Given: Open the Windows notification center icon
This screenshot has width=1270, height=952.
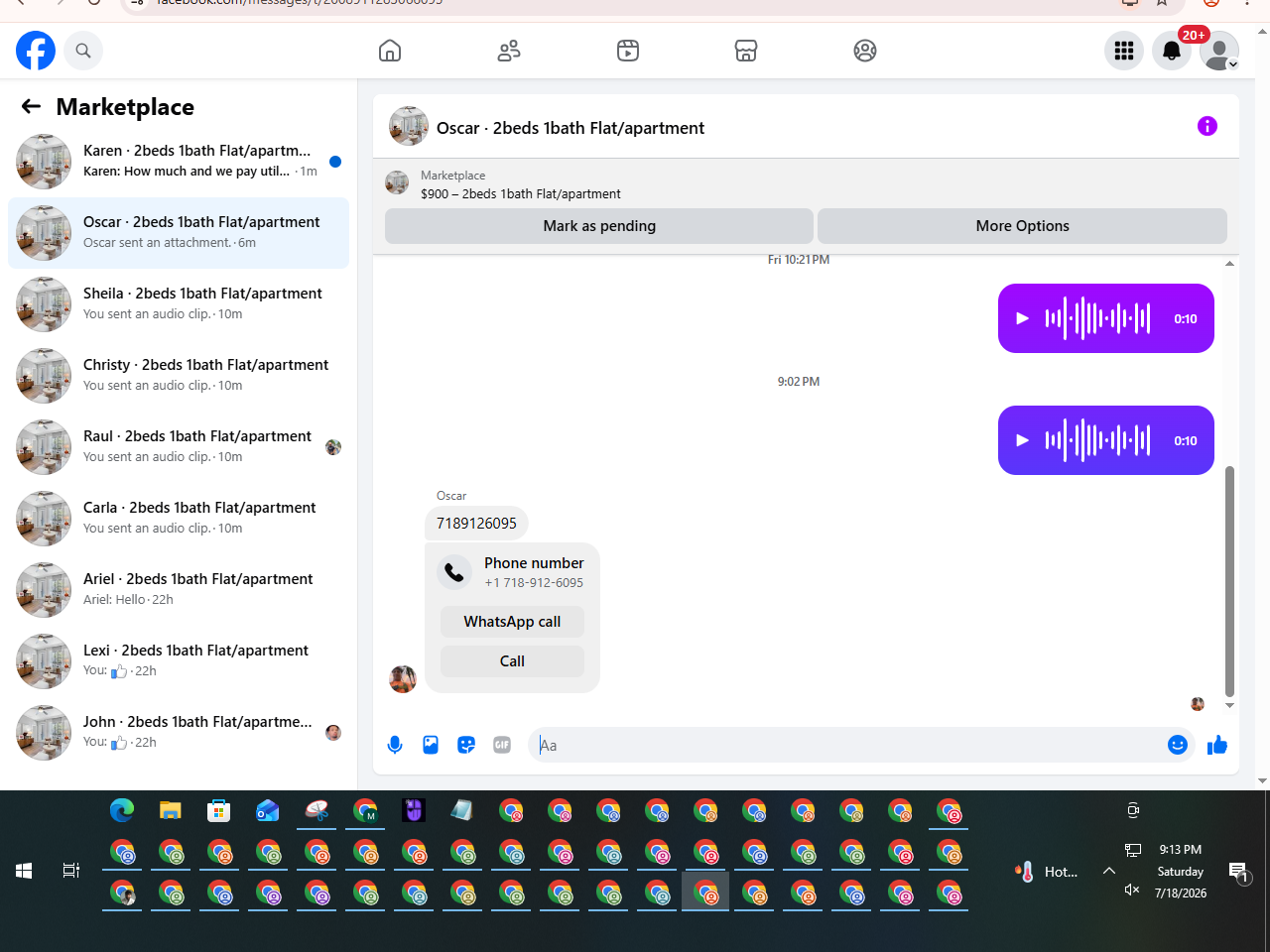Looking at the screenshot, I should (1238, 872).
